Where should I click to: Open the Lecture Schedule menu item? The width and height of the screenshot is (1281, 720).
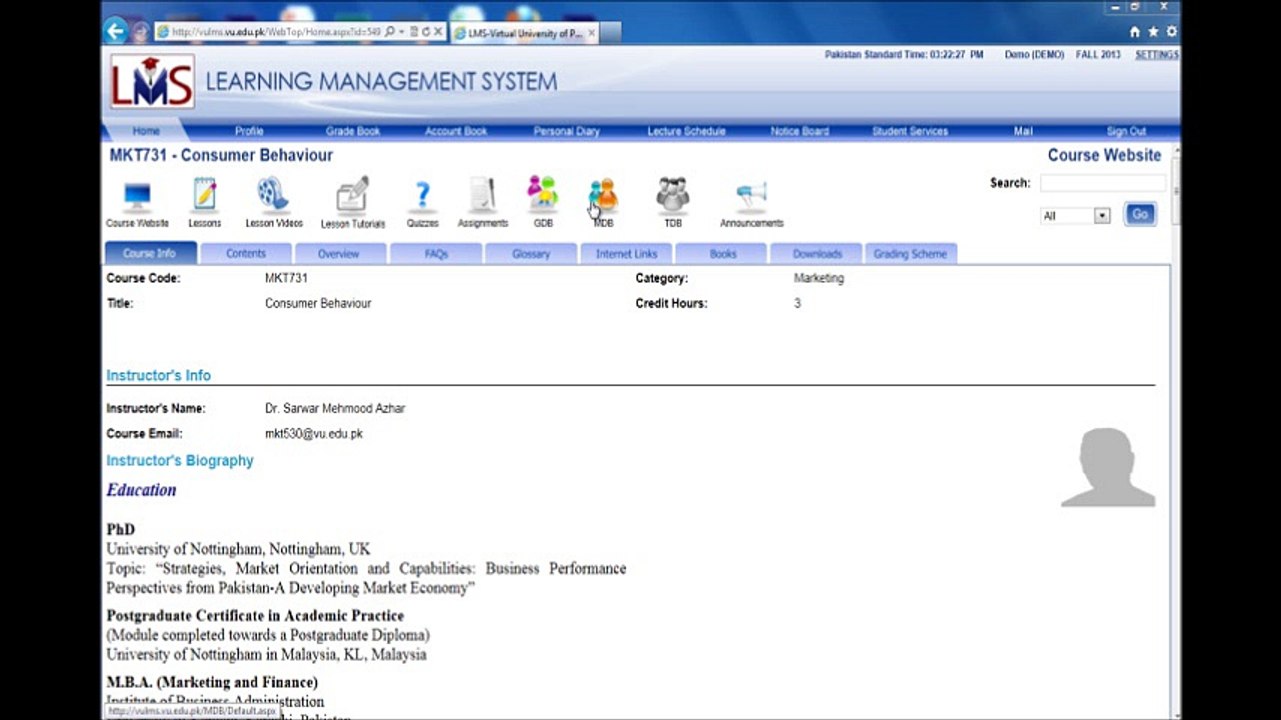click(686, 131)
